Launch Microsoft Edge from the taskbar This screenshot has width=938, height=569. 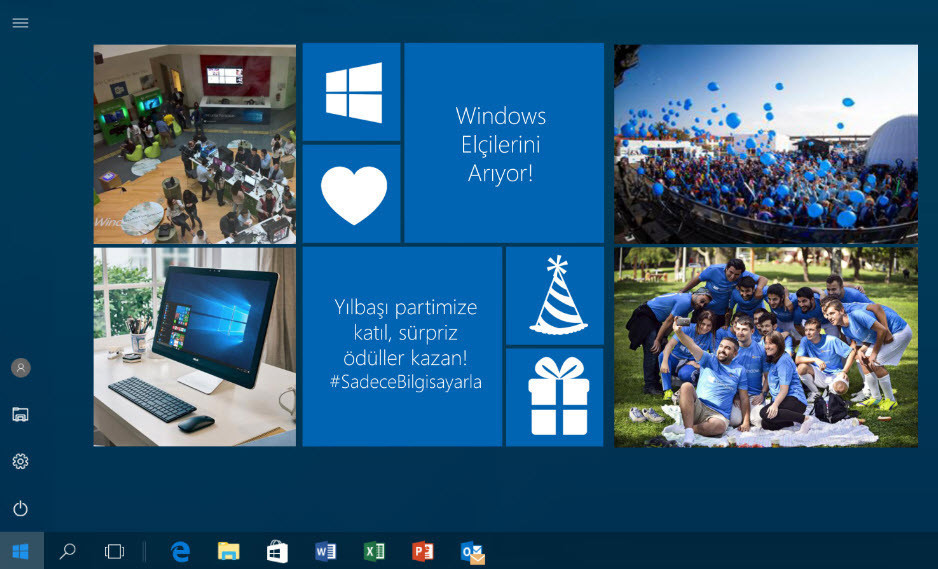coord(180,551)
